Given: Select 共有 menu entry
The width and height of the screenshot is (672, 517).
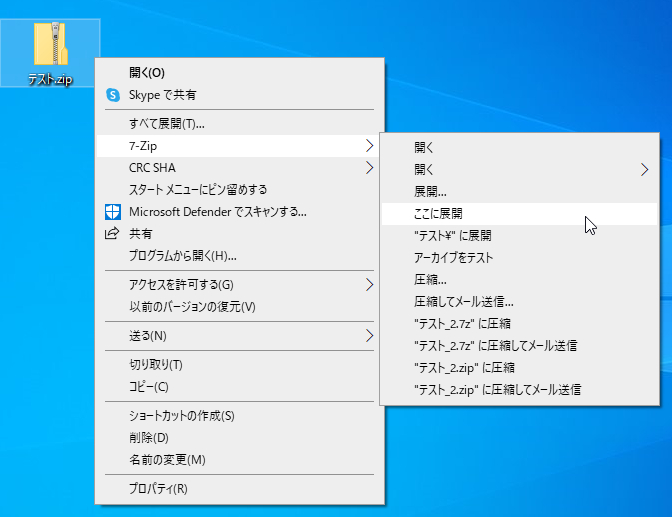Looking at the screenshot, I should tap(240, 234).
